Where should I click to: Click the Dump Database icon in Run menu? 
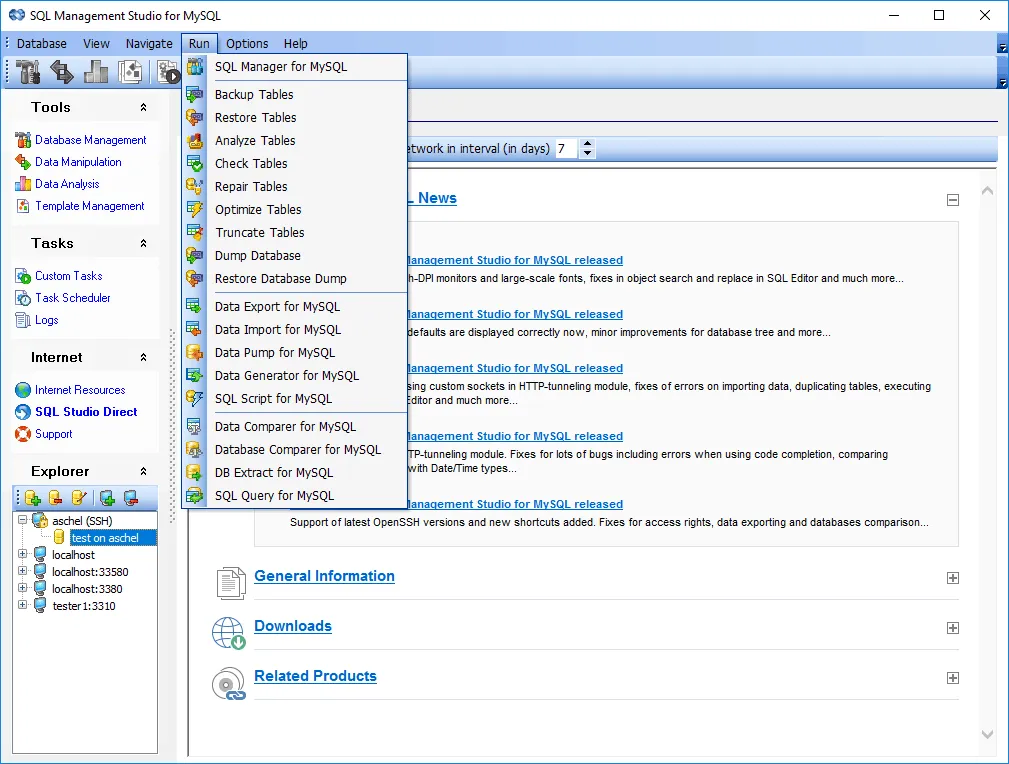pyautogui.click(x=194, y=256)
